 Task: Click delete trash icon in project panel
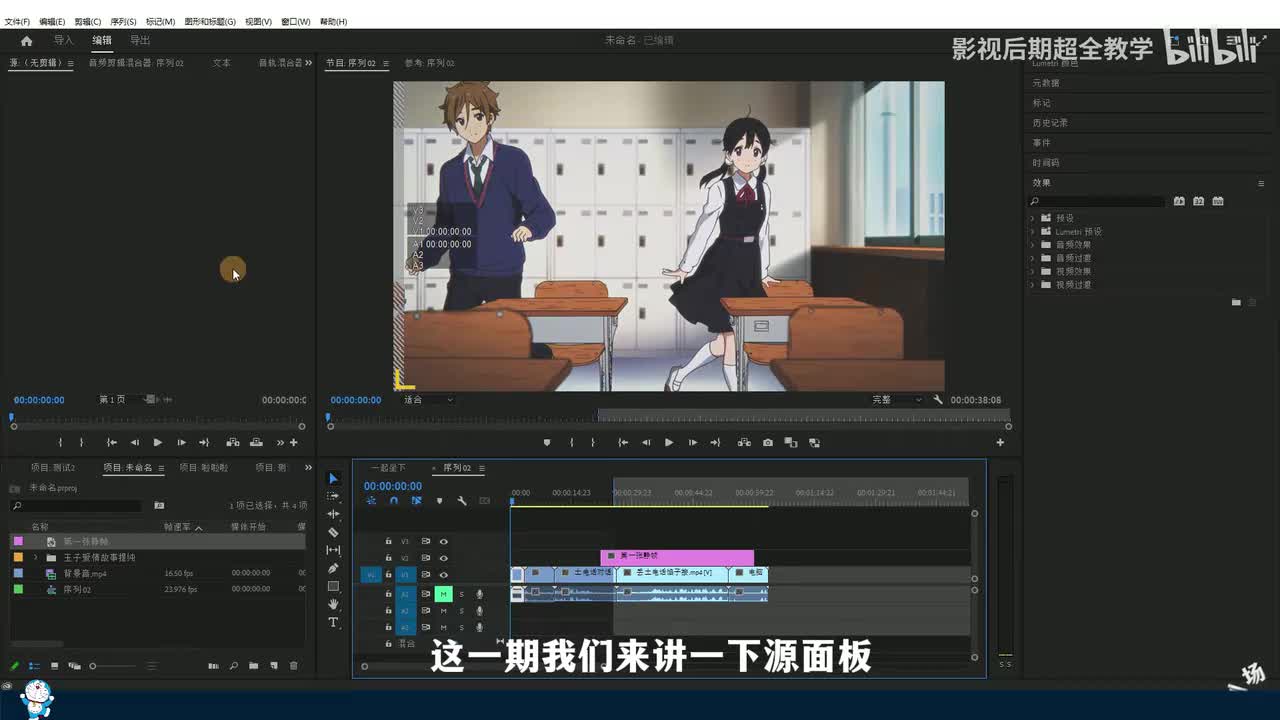293,666
